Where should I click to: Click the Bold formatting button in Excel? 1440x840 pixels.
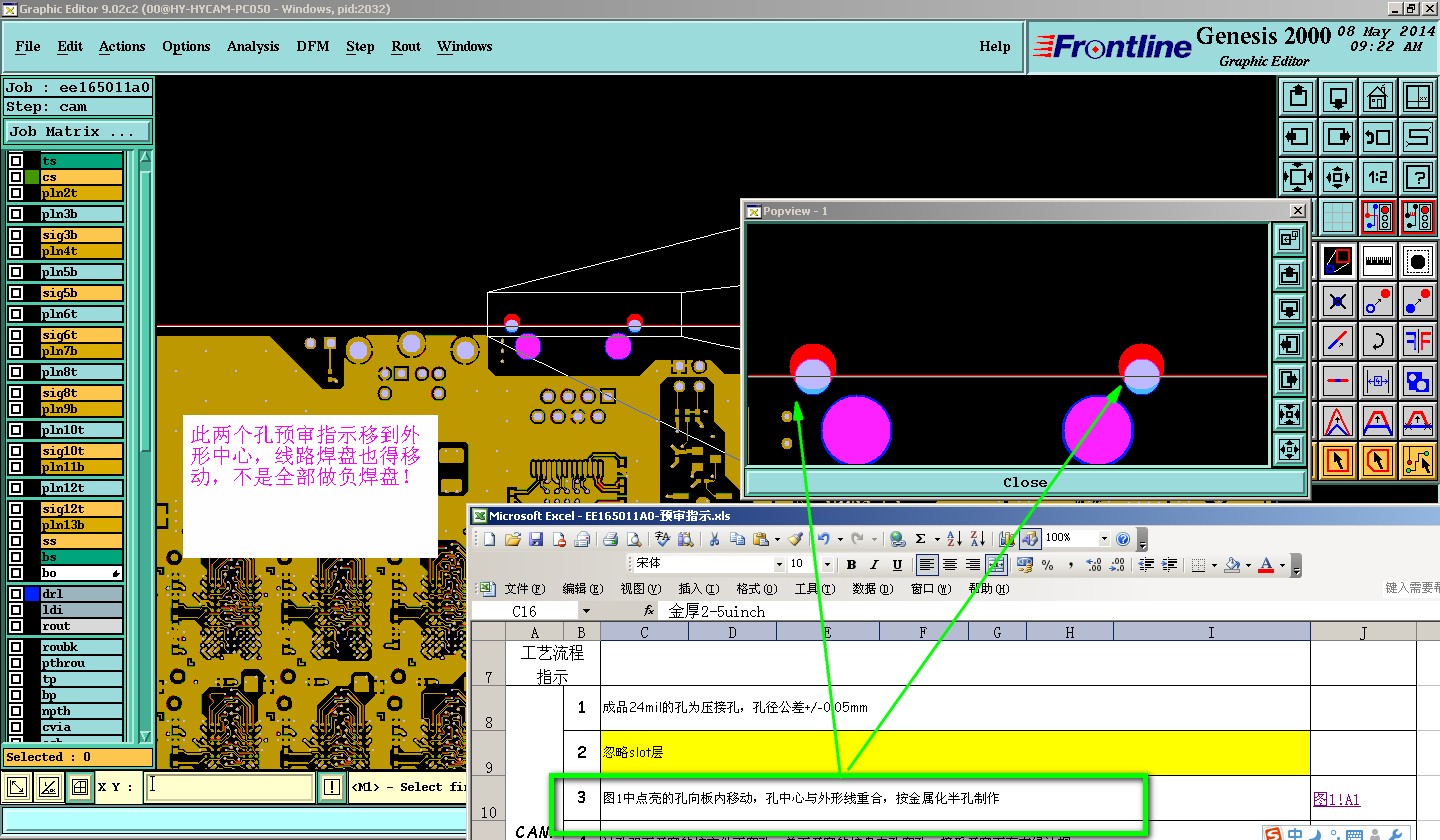coord(851,565)
